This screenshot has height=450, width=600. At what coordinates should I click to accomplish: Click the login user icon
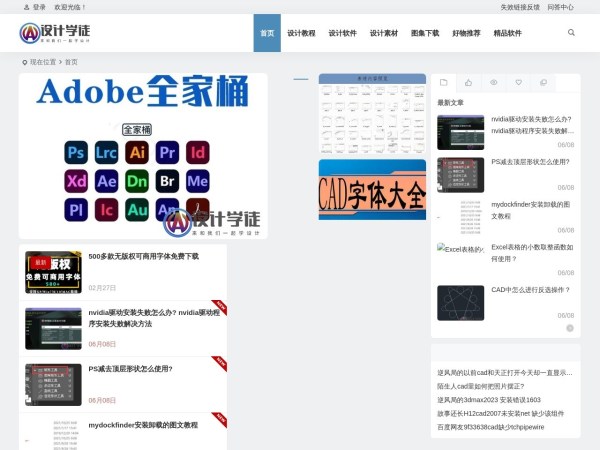coord(26,7)
